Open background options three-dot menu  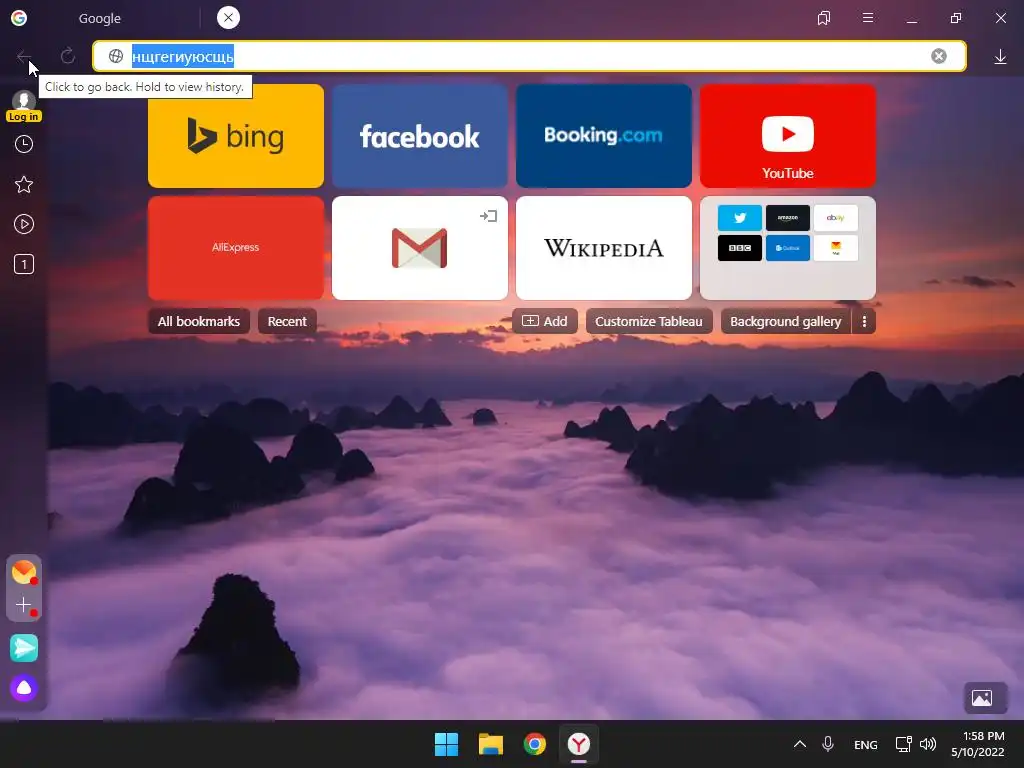(x=864, y=321)
